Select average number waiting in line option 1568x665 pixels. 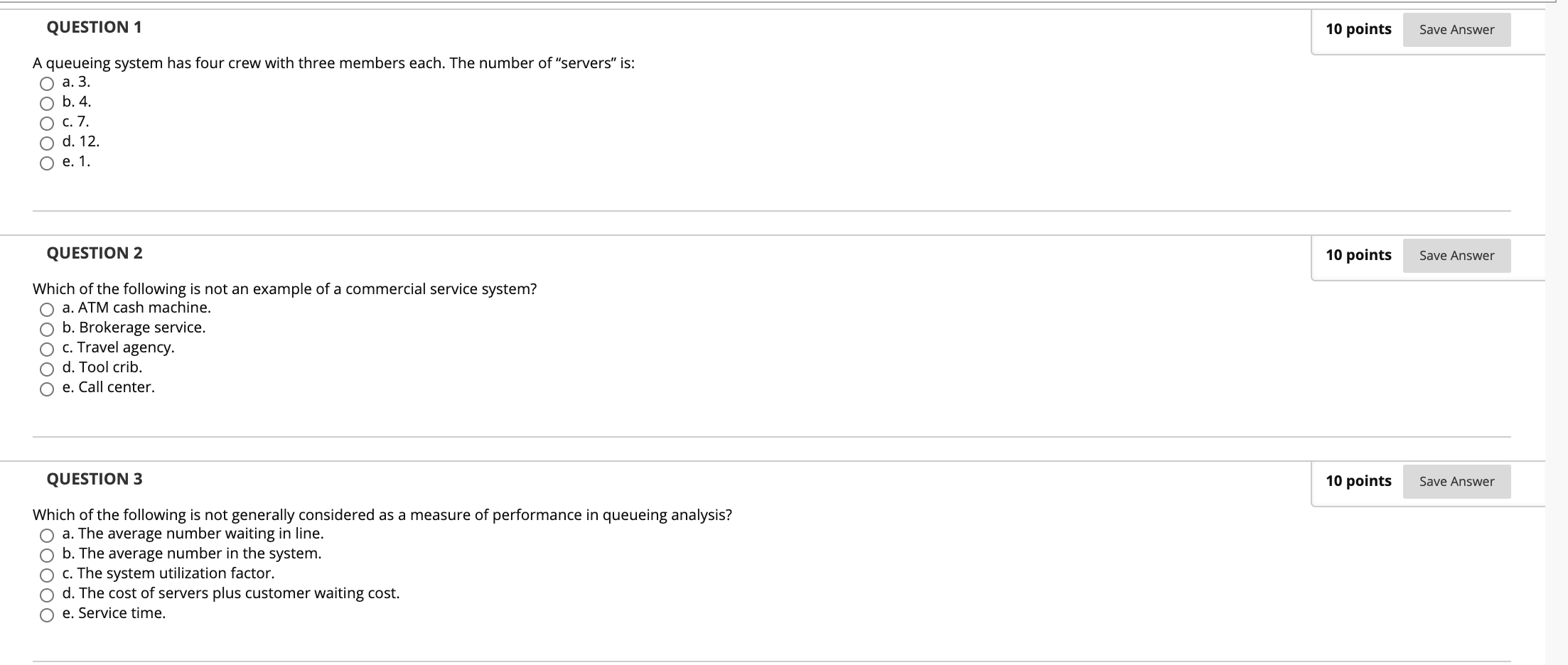click(x=45, y=534)
